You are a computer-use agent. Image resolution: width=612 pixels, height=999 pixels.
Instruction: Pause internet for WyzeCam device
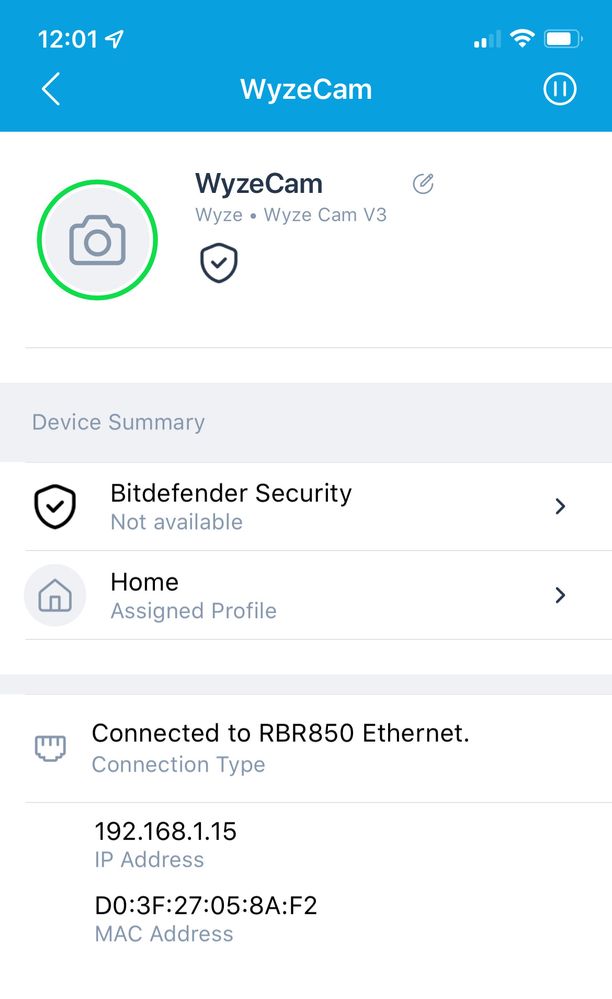coord(560,89)
